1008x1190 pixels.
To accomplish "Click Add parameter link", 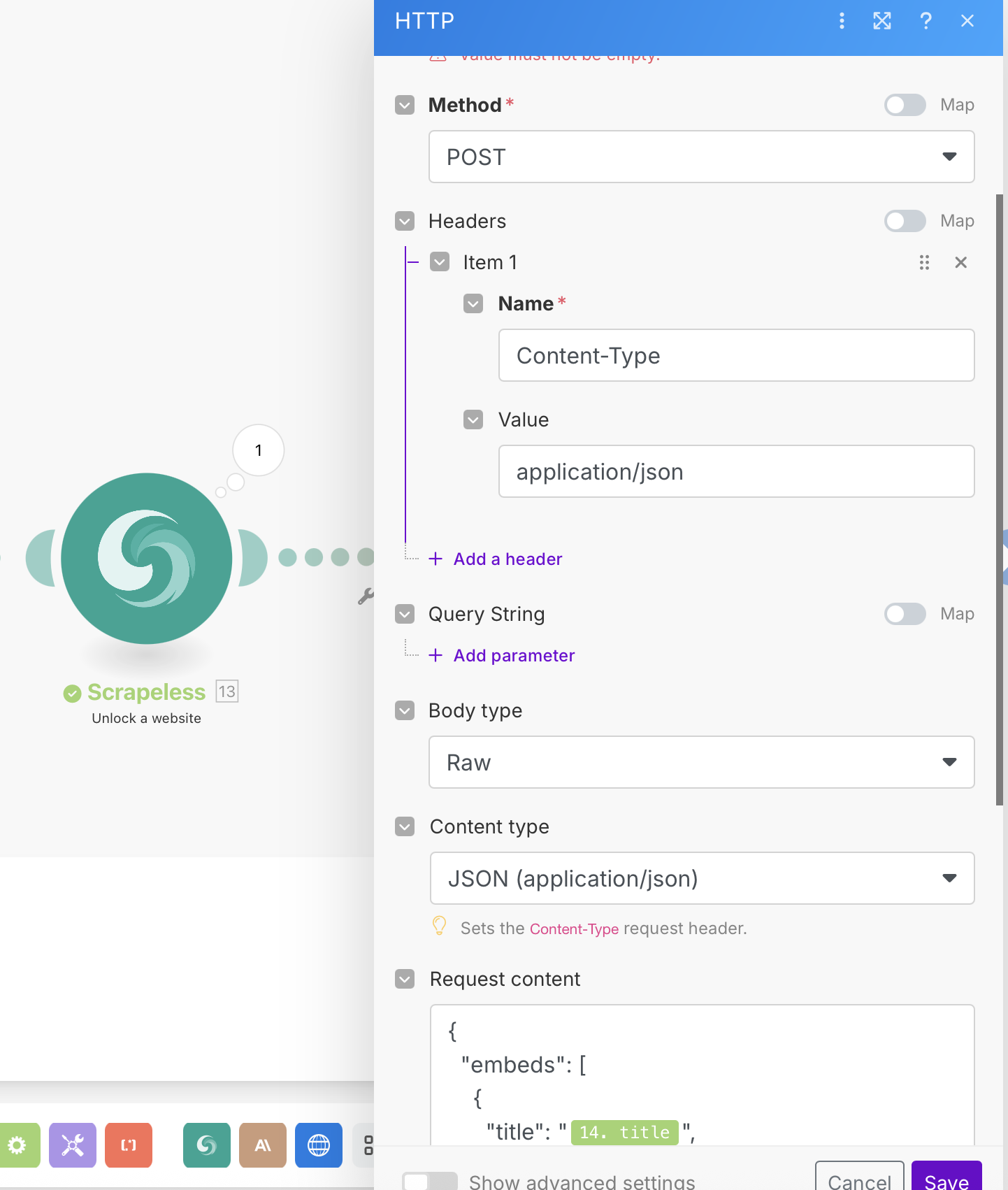I will (x=514, y=655).
